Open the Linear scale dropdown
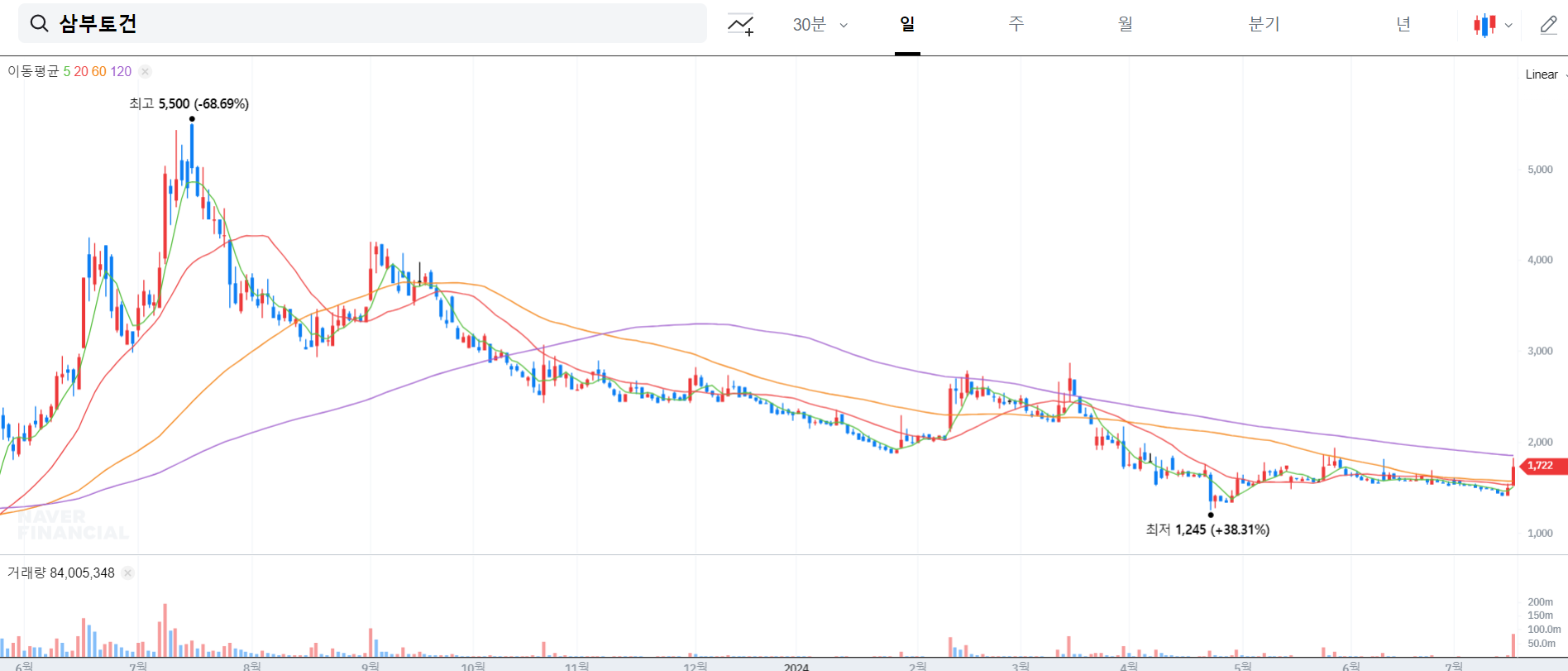1568x671 pixels. point(1546,74)
